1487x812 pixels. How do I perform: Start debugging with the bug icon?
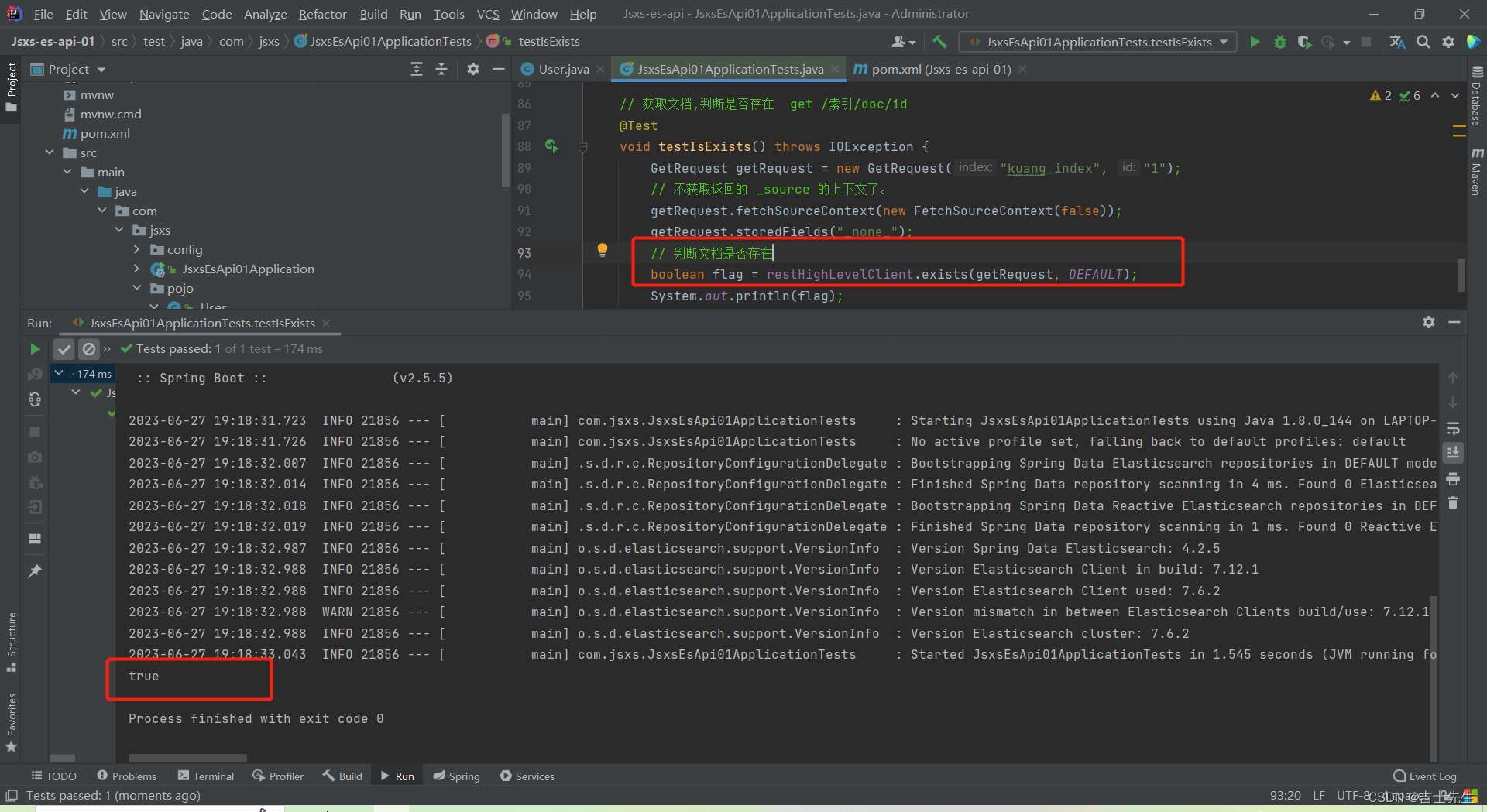(1279, 42)
